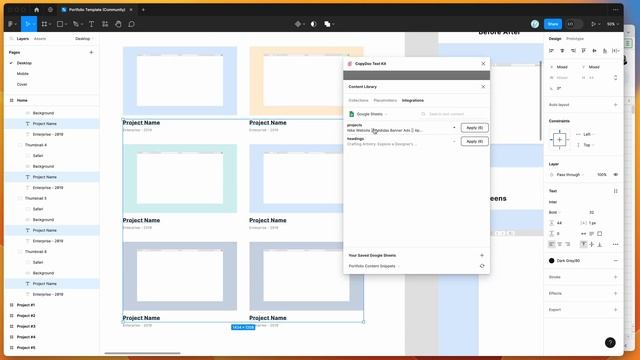
Task: Set text vertical align middle
Action: pyautogui.click(x=592, y=244)
